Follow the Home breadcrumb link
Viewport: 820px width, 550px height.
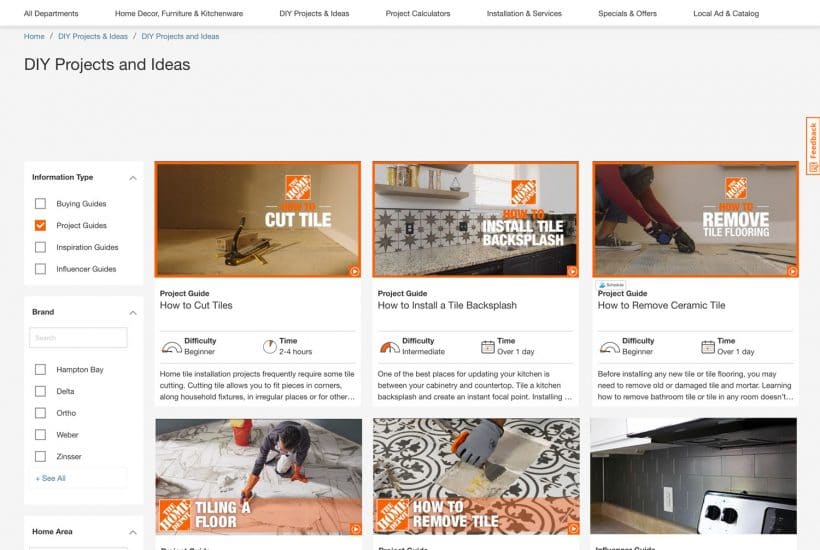34,36
